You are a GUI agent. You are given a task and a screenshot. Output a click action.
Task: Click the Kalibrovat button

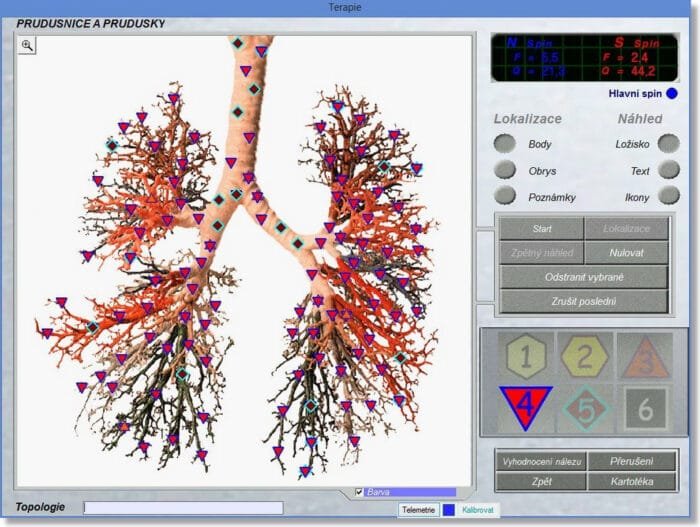pos(478,510)
